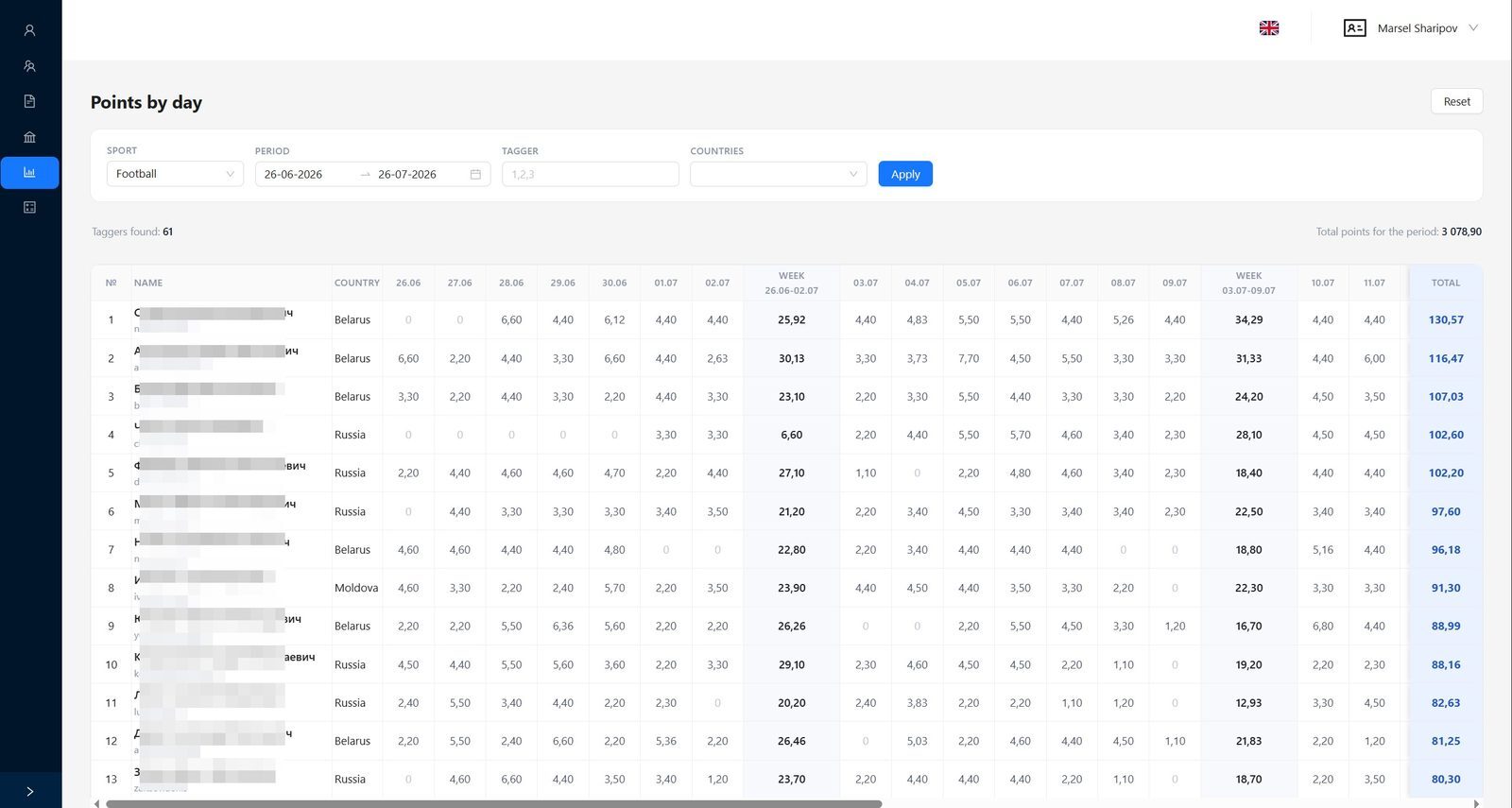Open the Marsel Sharipov user menu

click(1427, 28)
